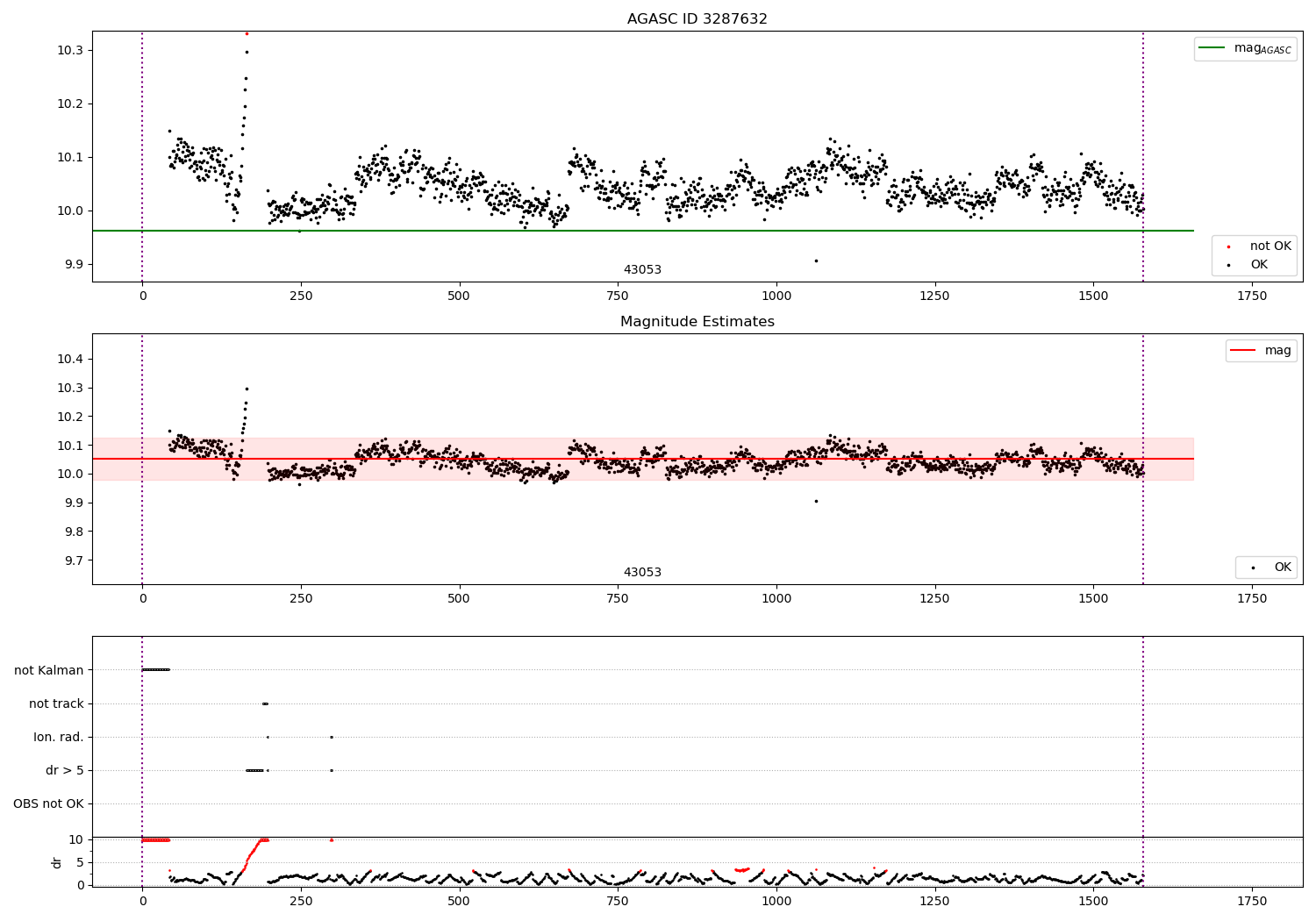This screenshot has width=1316, height=921.
Task: Click the green AGASC magnitude line
Action: (x=643, y=231)
